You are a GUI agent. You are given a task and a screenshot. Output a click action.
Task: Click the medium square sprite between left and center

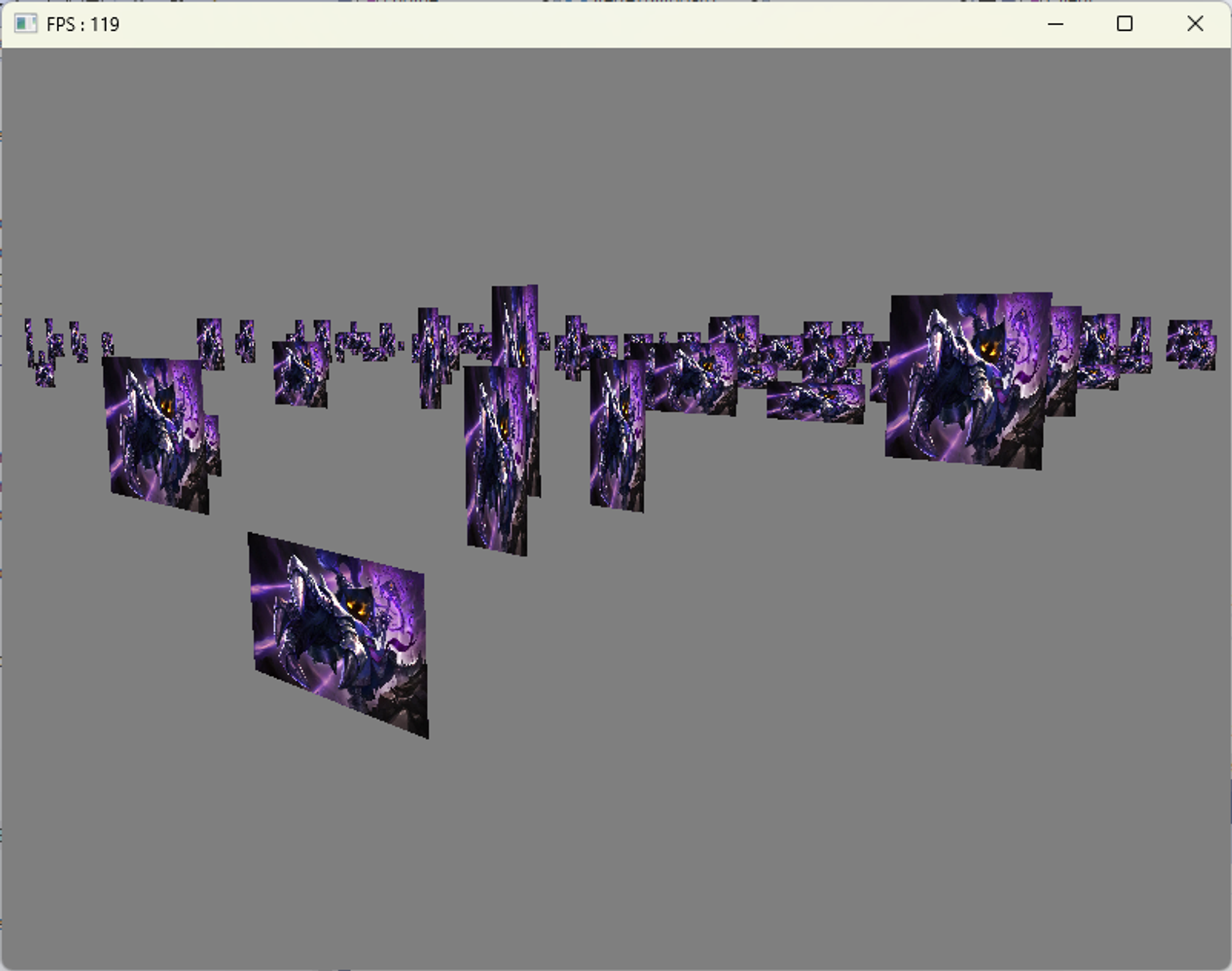click(301, 374)
